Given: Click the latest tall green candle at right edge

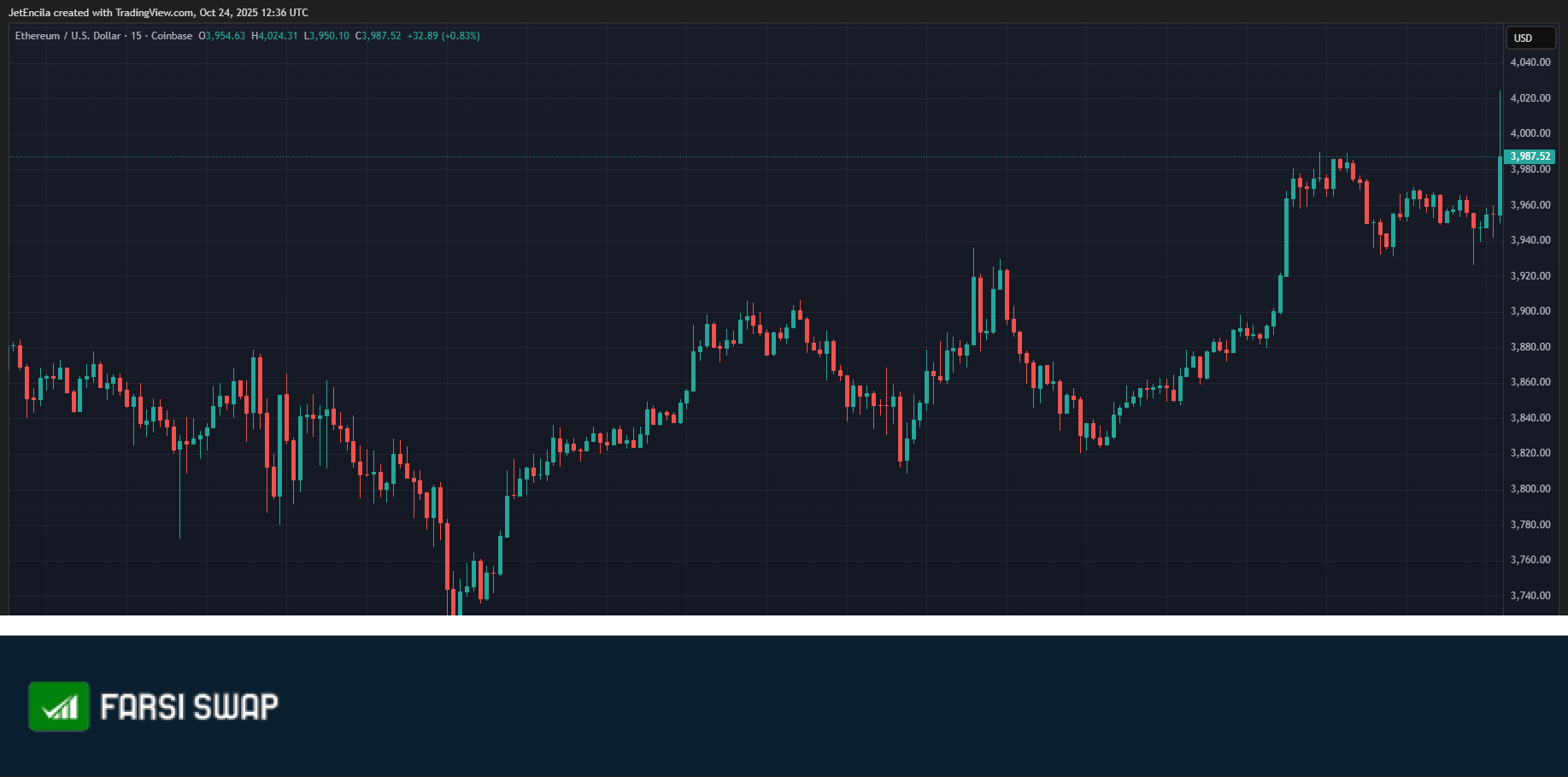Looking at the screenshot, I should [x=1500, y=185].
